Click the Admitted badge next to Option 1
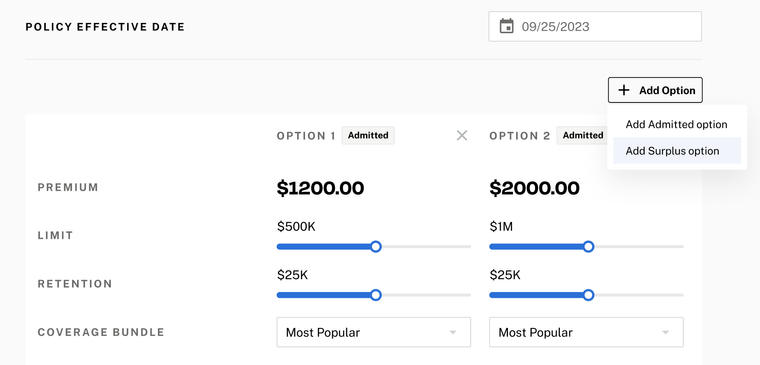The height and width of the screenshot is (365, 760). 368,135
